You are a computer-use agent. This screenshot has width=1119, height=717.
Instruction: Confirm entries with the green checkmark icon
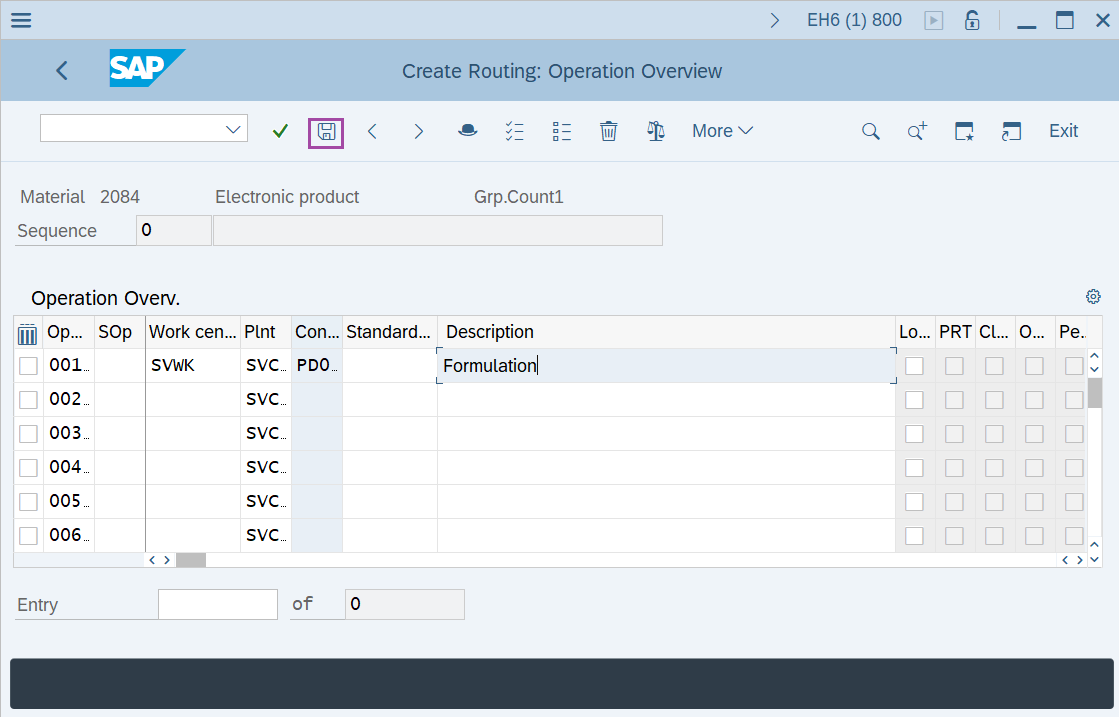pyautogui.click(x=279, y=131)
